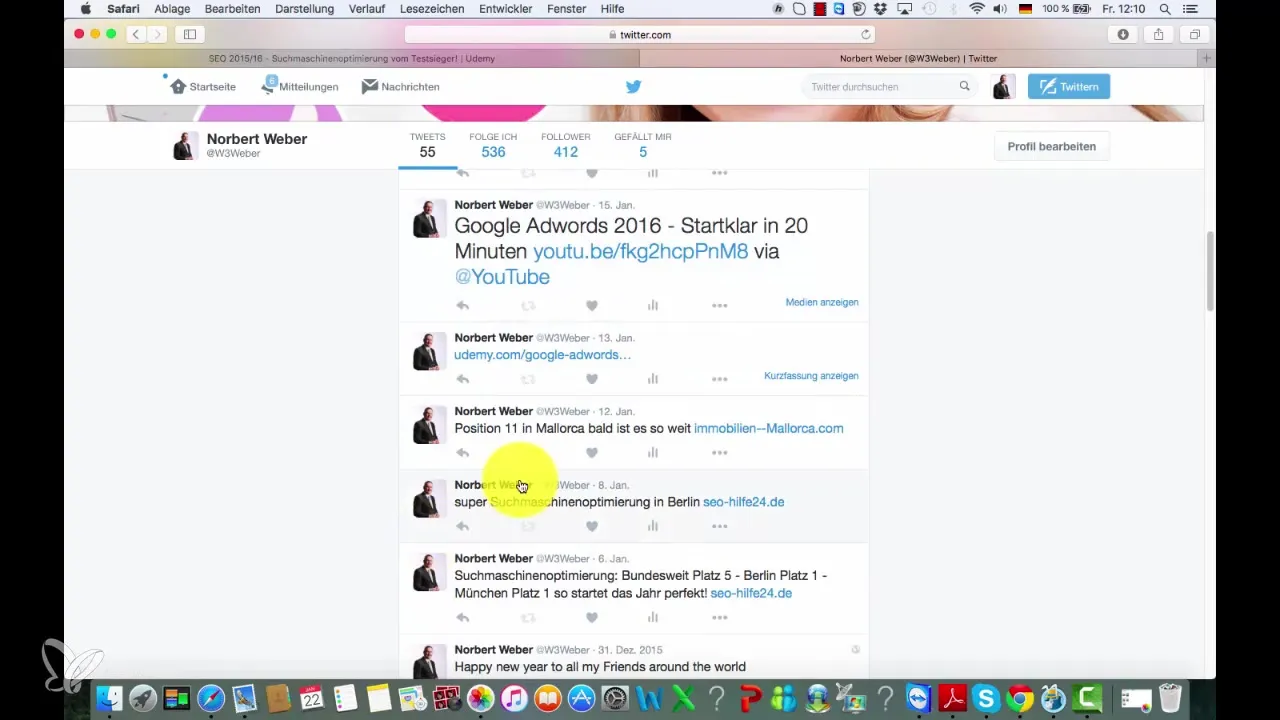The width and height of the screenshot is (1280, 720).
Task: Click Norbert Weber name on 12. Jan. tweet
Action: (493, 411)
